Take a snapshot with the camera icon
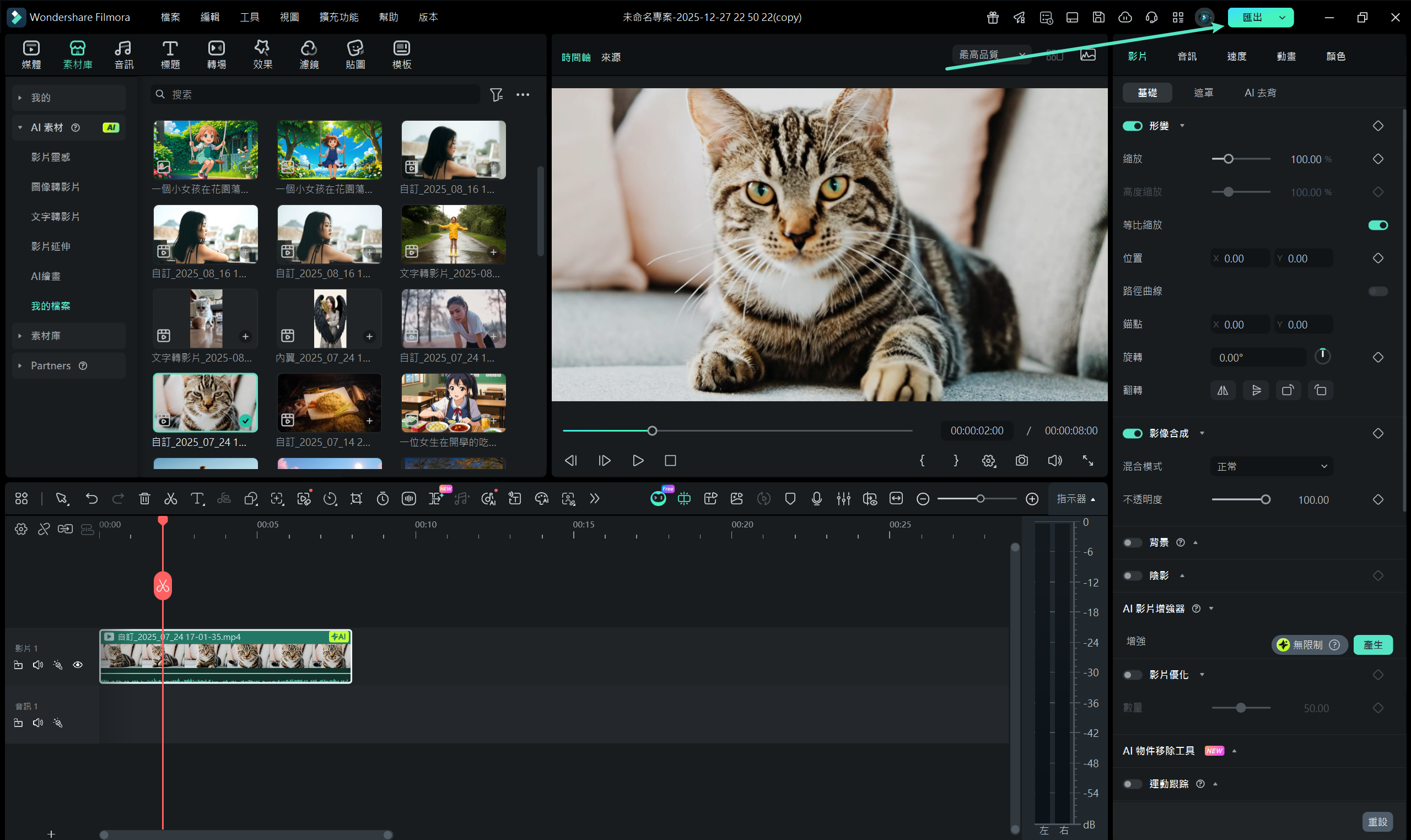 [x=1021, y=461]
